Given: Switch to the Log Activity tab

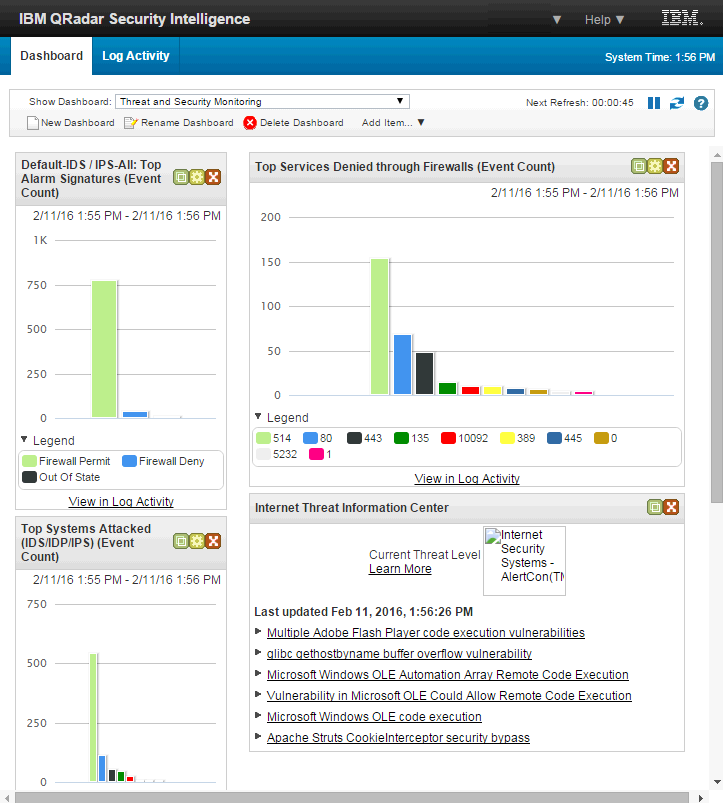Looking at the screenshot, I should [x=136, y=56].
